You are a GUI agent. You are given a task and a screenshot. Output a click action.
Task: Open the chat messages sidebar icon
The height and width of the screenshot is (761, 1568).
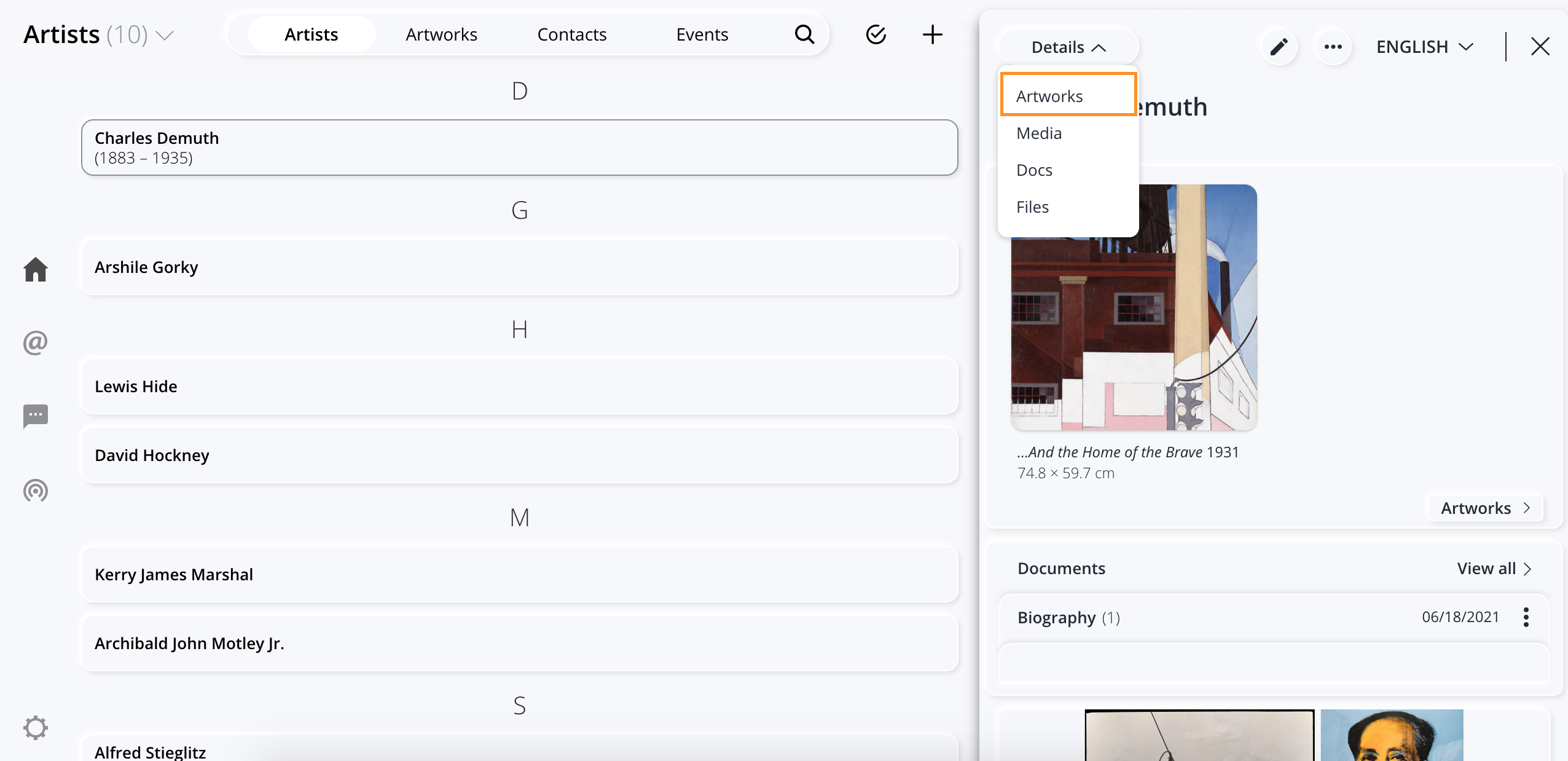point(36,416)
